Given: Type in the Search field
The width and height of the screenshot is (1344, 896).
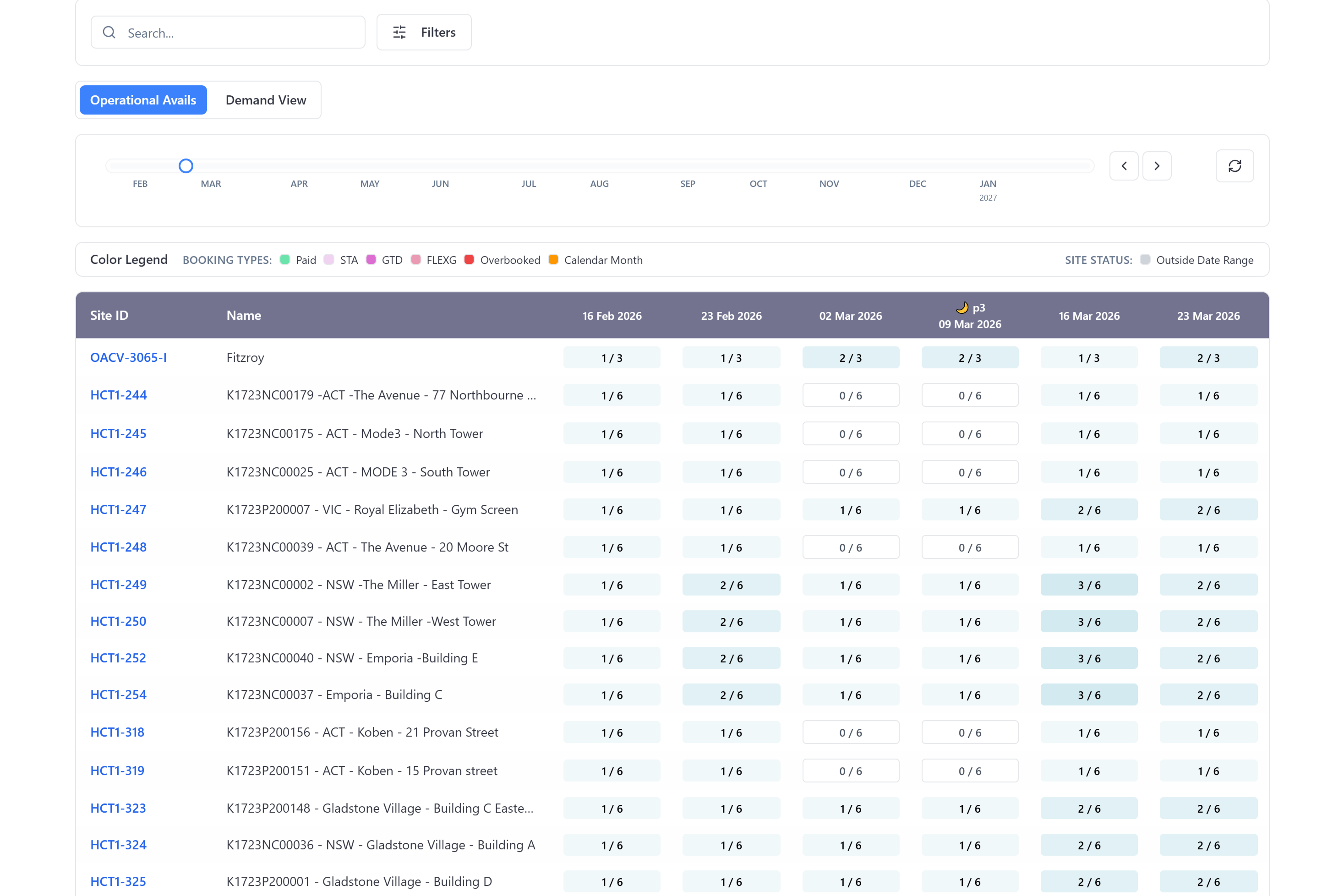Looking at the screenshot, I should (240, 33).
